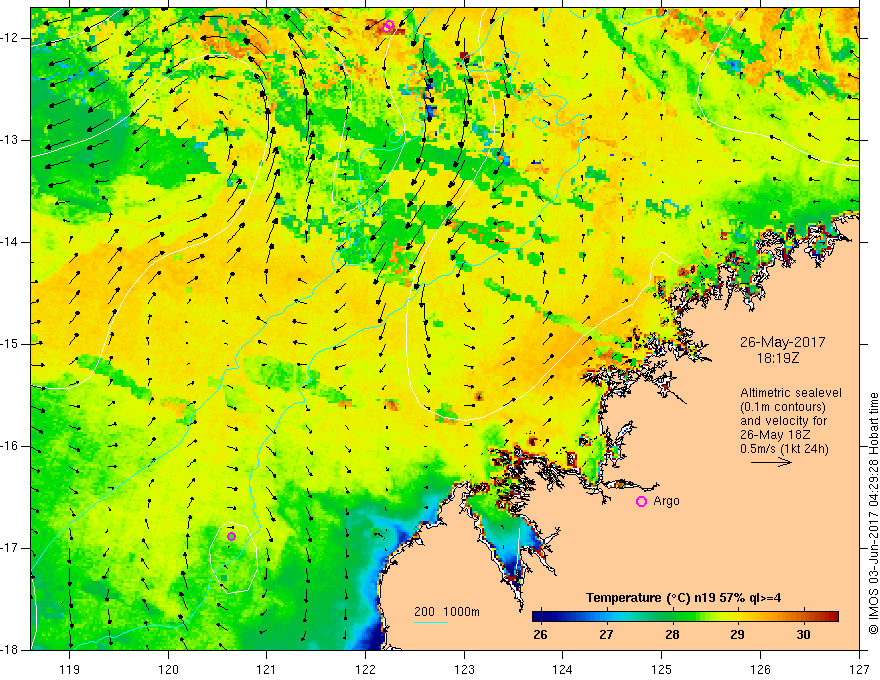Click the yellow colorbar section at 29
The width and height of the screenshot is (880, 680).
pos(737,616)
